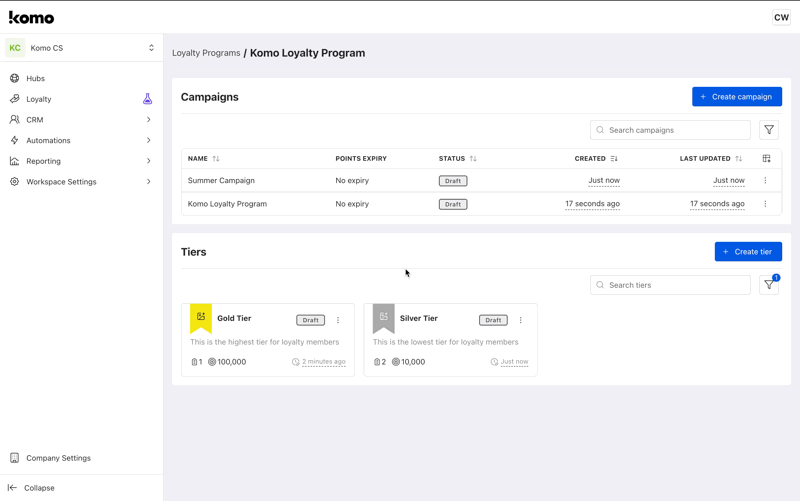Go to Hubs in sidebar
Screen dimensions: 800x501
tap(36, 78)
